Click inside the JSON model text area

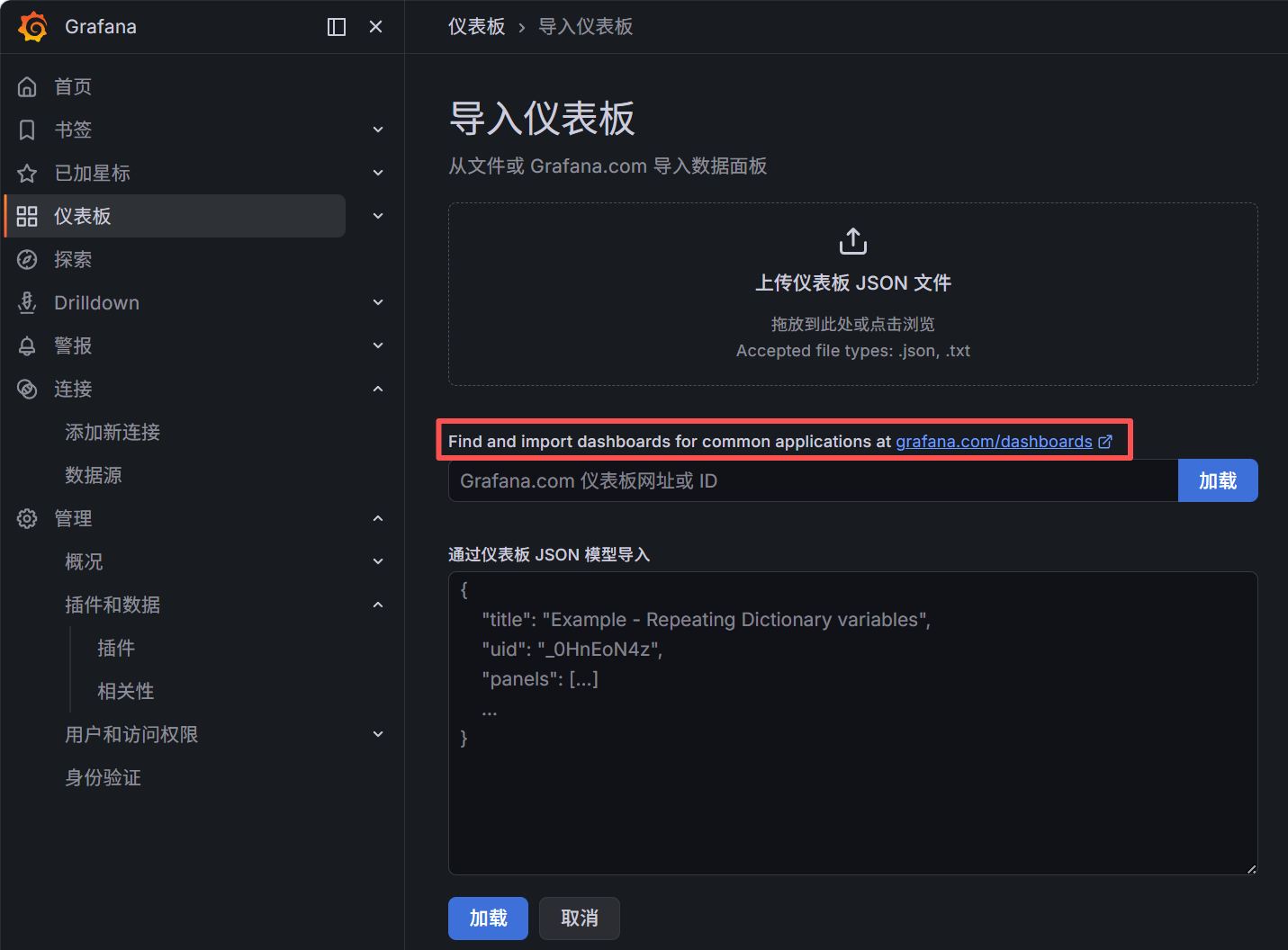point(853,723)
